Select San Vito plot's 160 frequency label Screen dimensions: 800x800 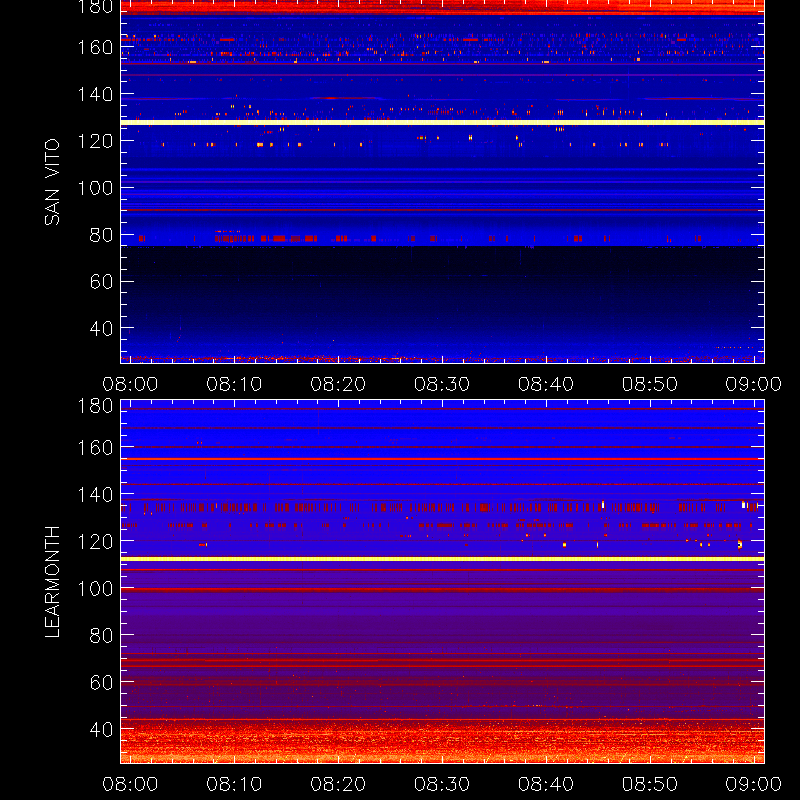(x=95, y=47)
